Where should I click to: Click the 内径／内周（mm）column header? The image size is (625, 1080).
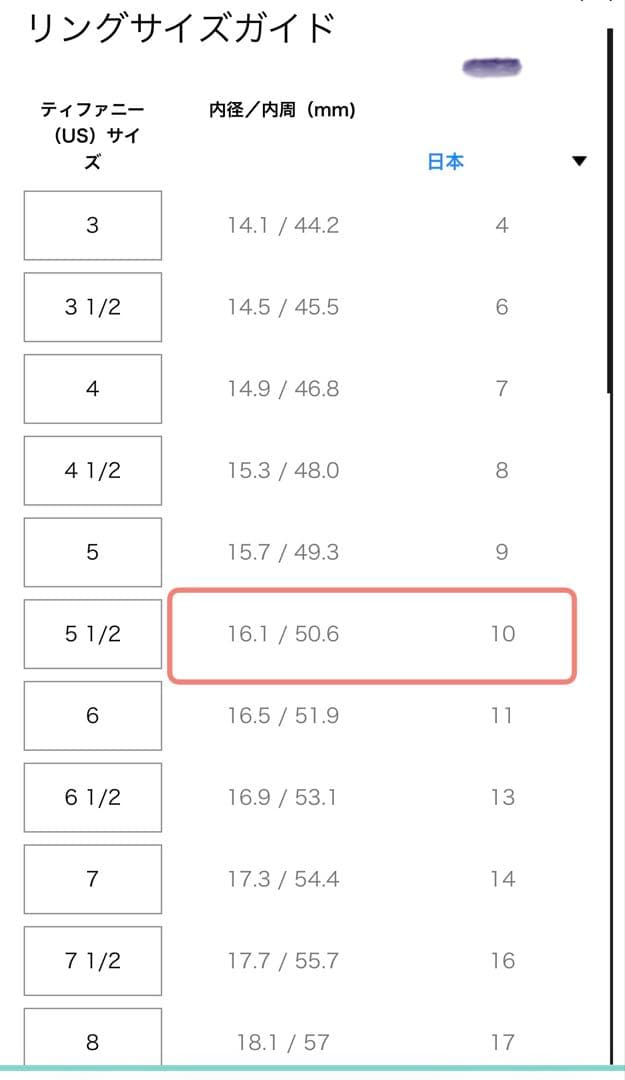[x=284, y=110]
